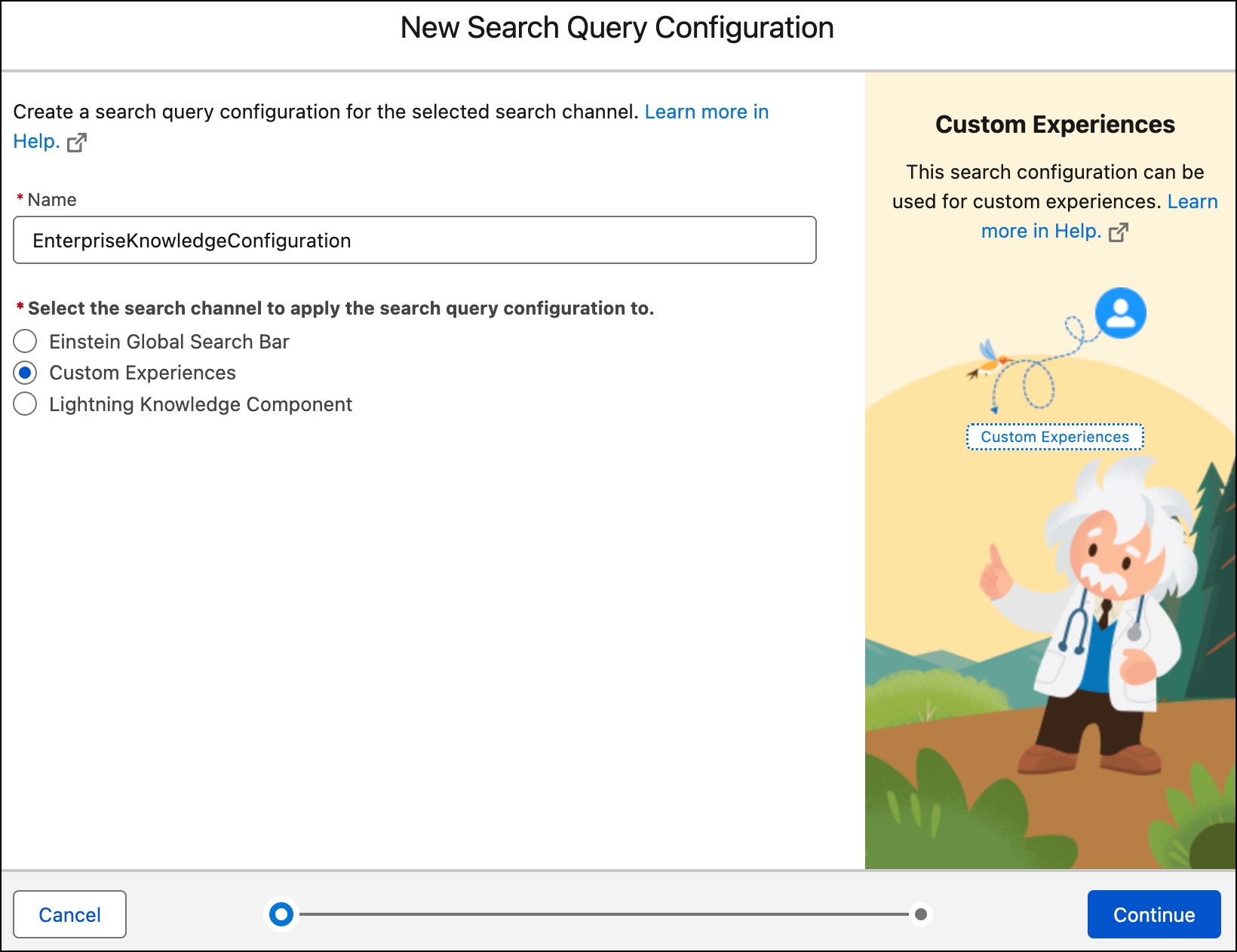Click the external link icon beside the description's Help link
The image size is (1237, 952).
[x=77, y=142]
